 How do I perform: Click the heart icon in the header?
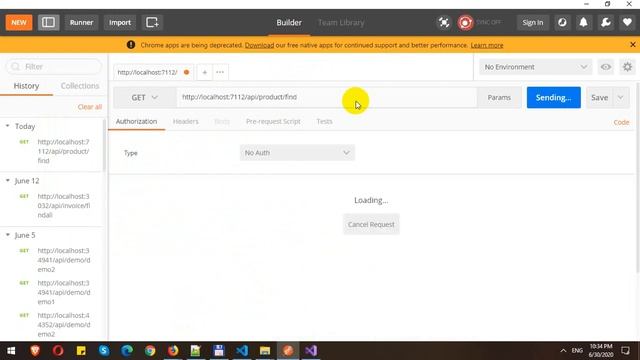[627, 22]
